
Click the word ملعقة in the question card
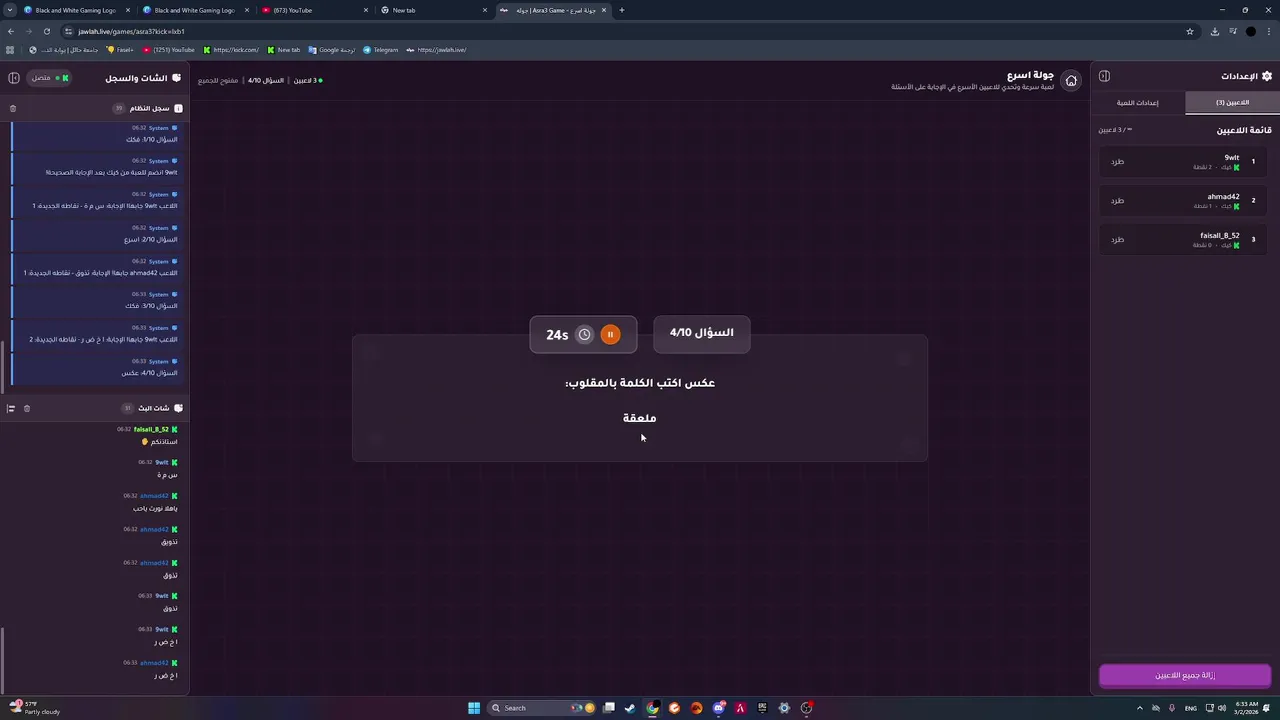639,418
